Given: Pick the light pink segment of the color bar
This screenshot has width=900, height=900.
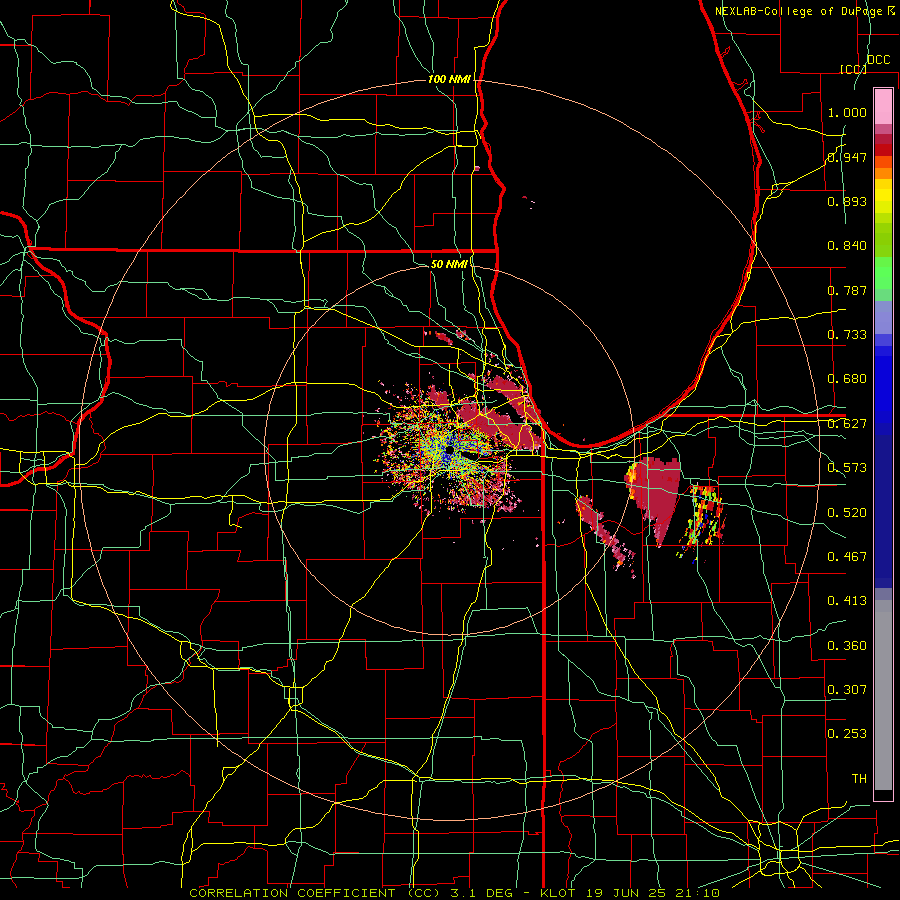Looking at the screenshot, I should tap(883, 106).
